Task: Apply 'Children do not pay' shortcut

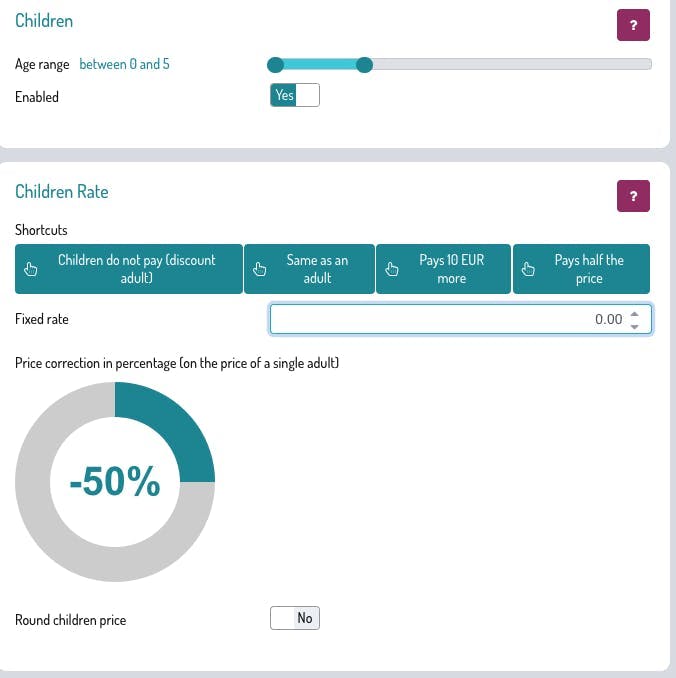Action: [137, 269]
